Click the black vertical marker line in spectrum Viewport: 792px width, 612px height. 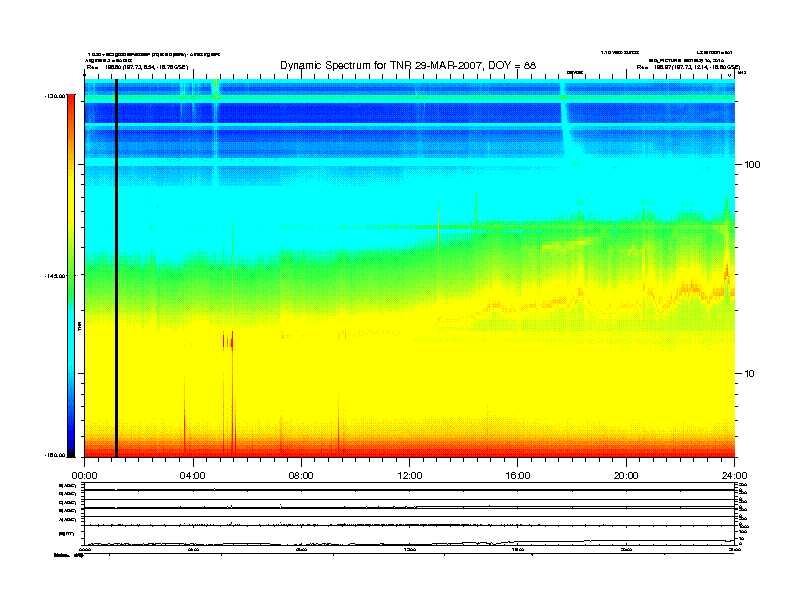(116, 268)
